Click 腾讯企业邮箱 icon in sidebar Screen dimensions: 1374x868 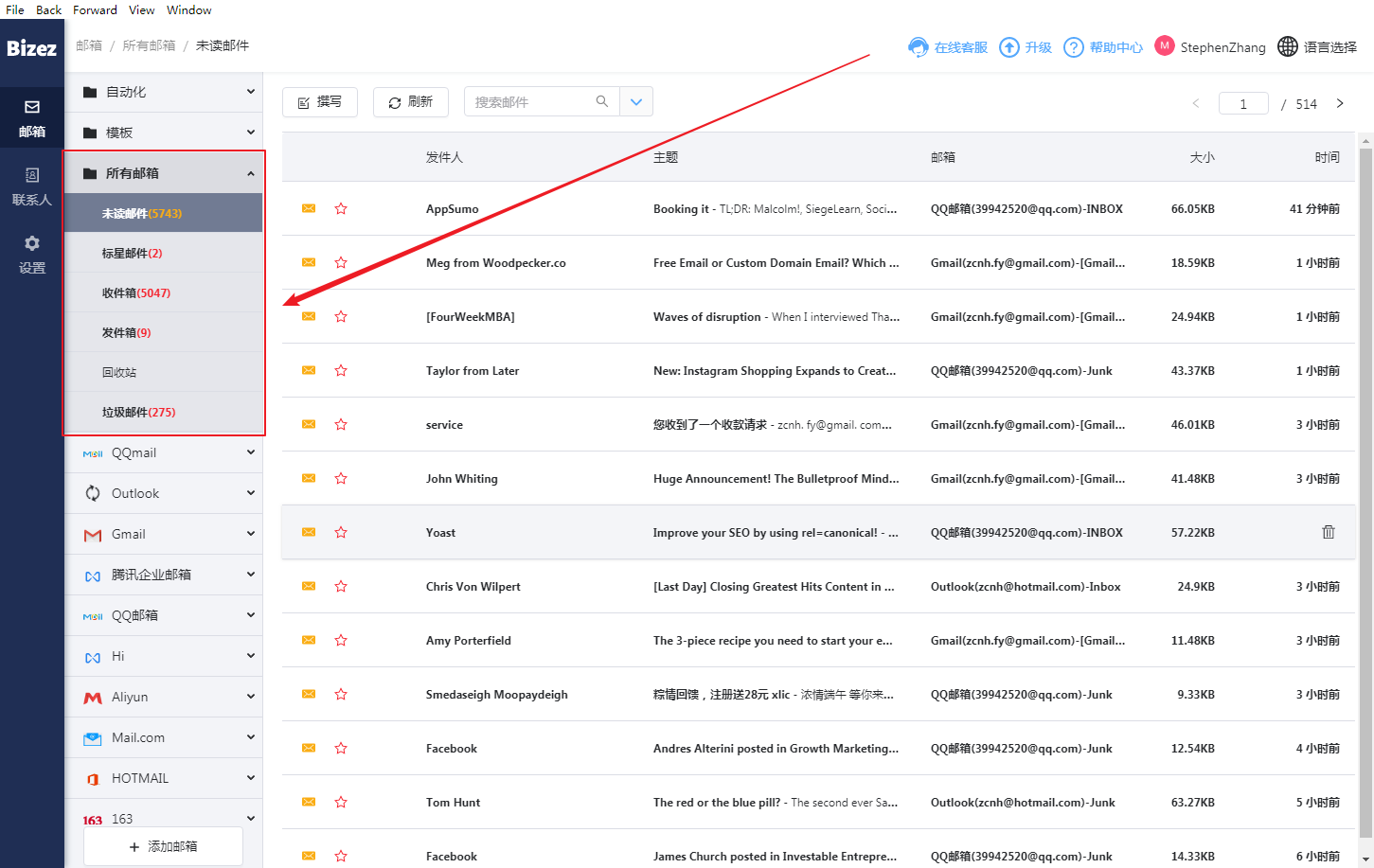pos(93,576)
